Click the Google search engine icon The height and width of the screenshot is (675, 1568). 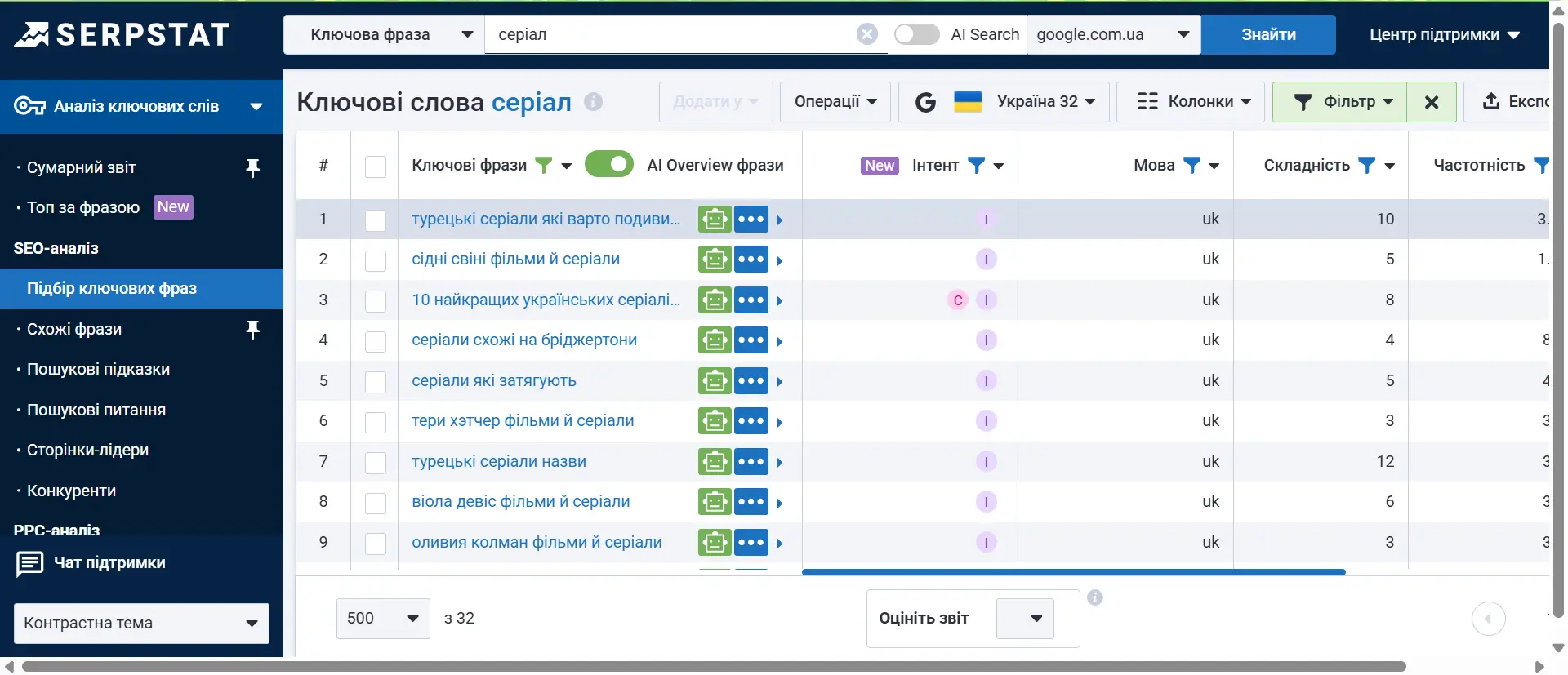[x=925, y=102]
